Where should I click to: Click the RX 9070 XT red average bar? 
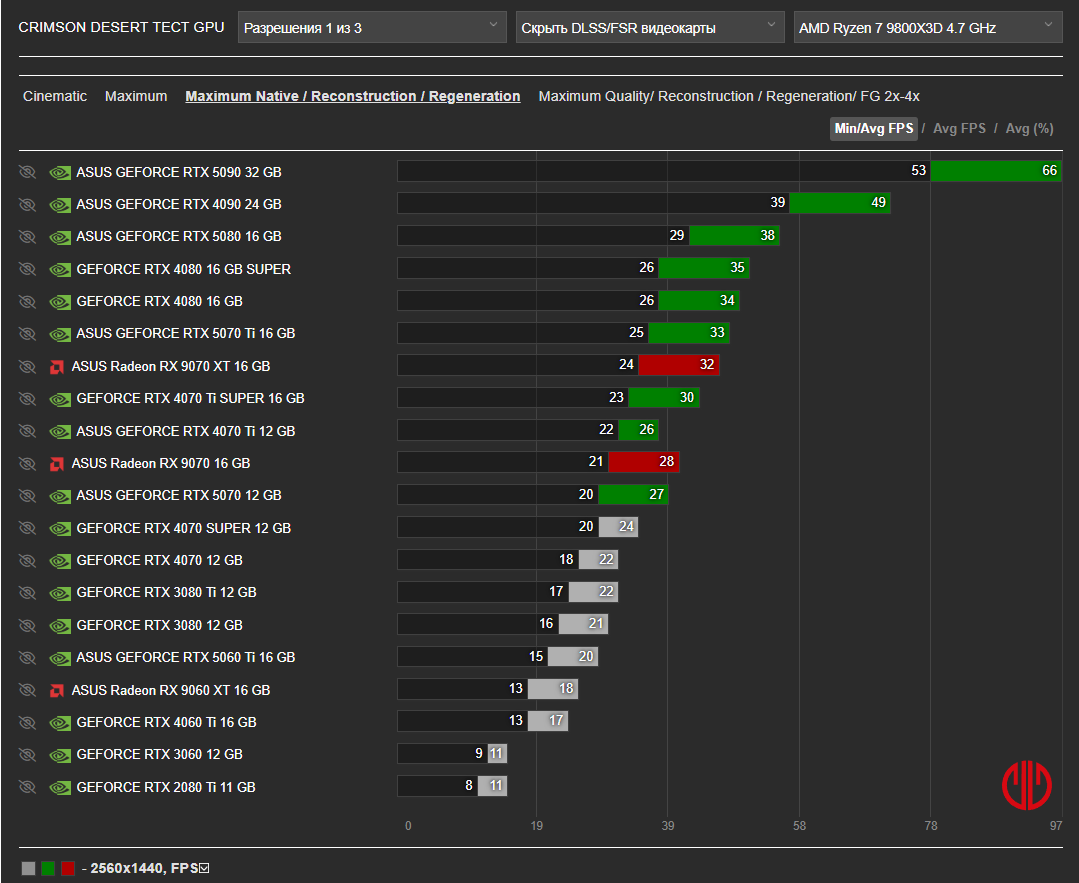[x=679, y=365]
